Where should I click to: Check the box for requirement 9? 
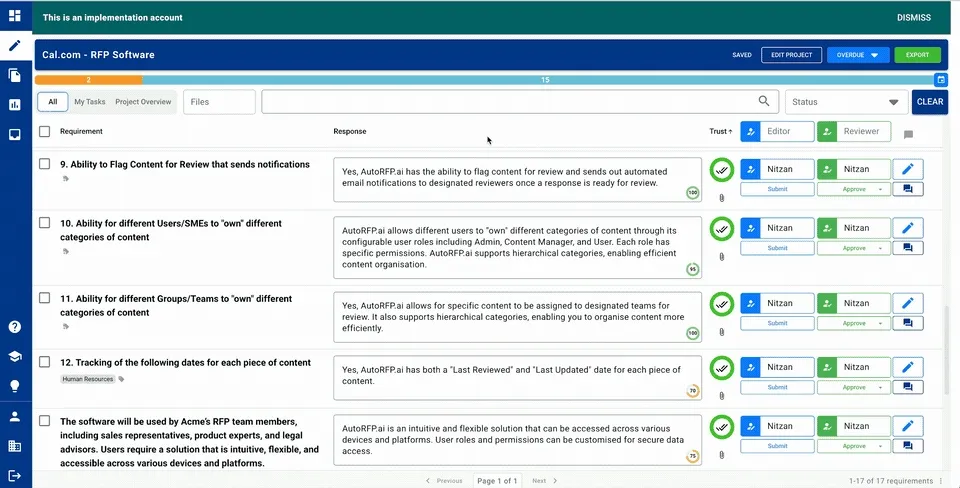[45, 163]
